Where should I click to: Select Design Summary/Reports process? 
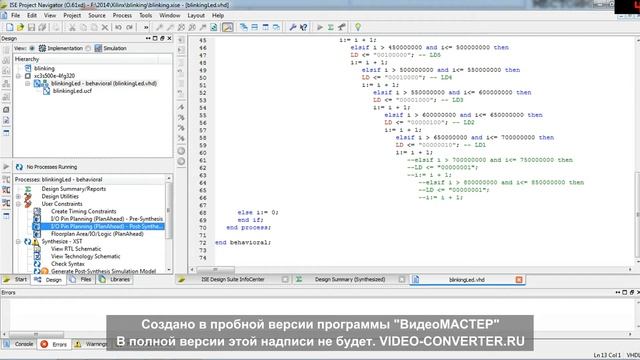coord(73,189)
